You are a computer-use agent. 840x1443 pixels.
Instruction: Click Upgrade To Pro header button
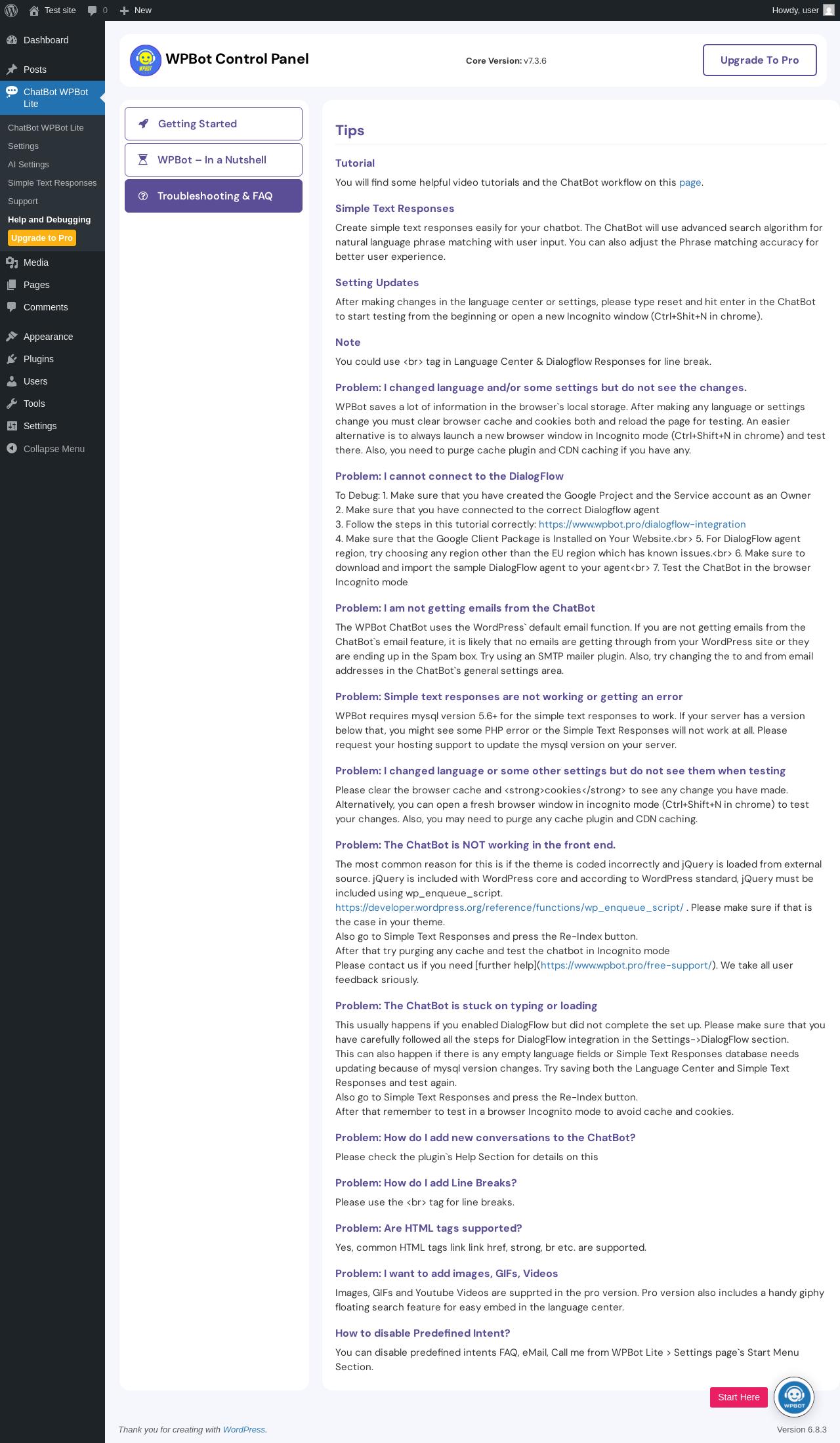[x=760, y=60]
